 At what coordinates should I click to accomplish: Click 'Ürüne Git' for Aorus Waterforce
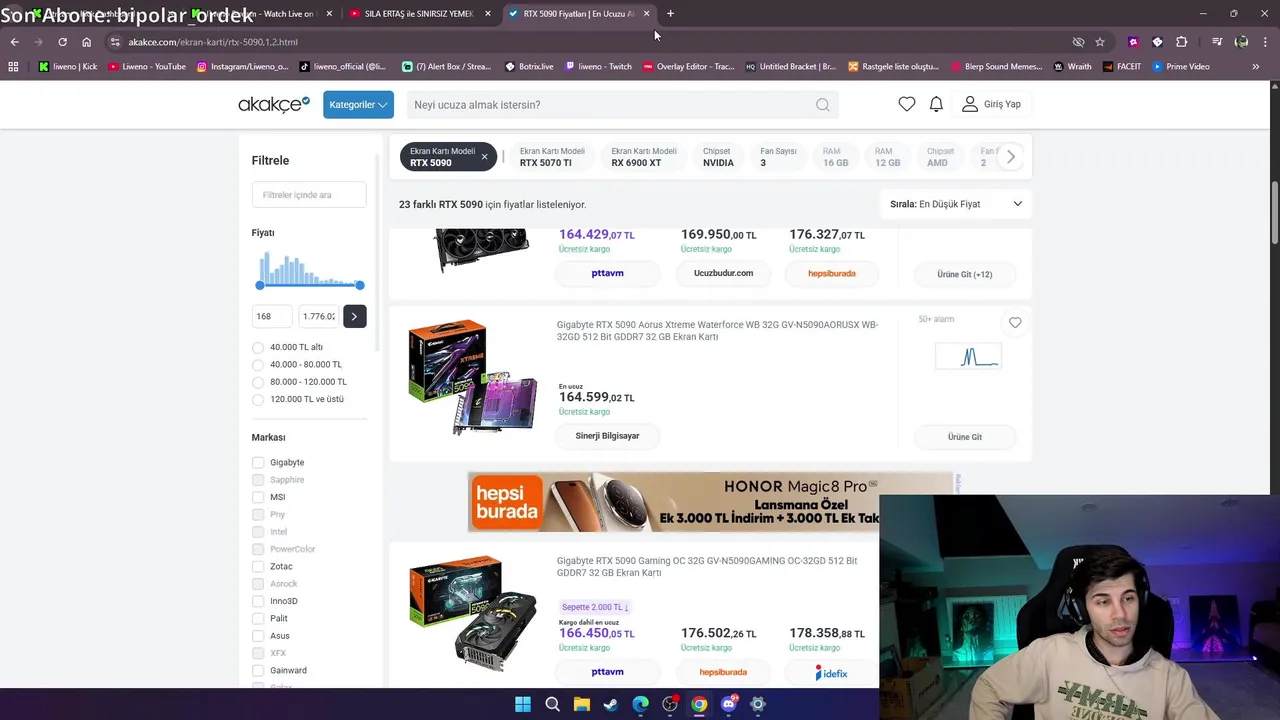pyautogui.click(x=965, y=437)
